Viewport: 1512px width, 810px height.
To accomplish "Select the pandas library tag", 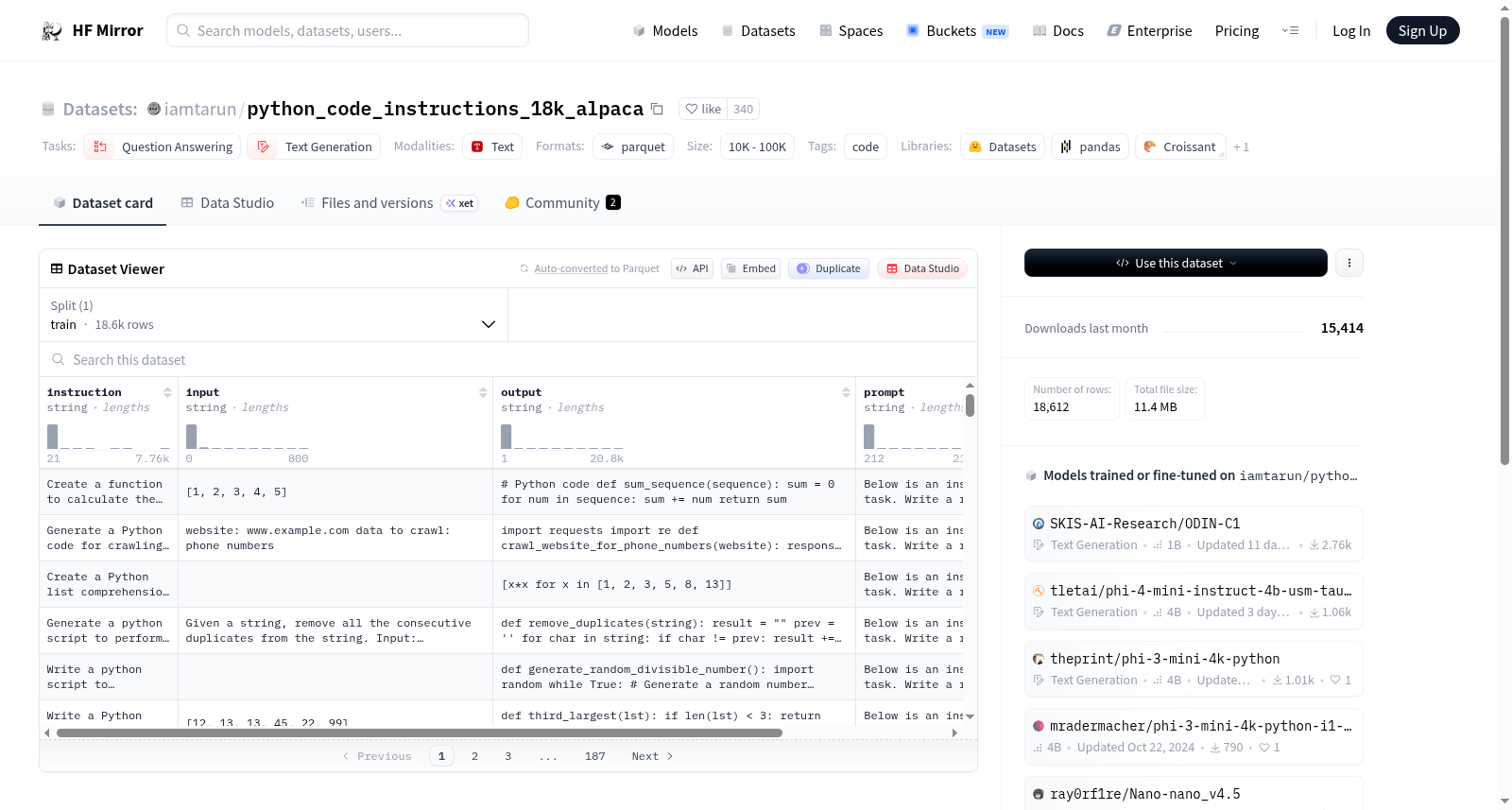I will pos(1091,146).
